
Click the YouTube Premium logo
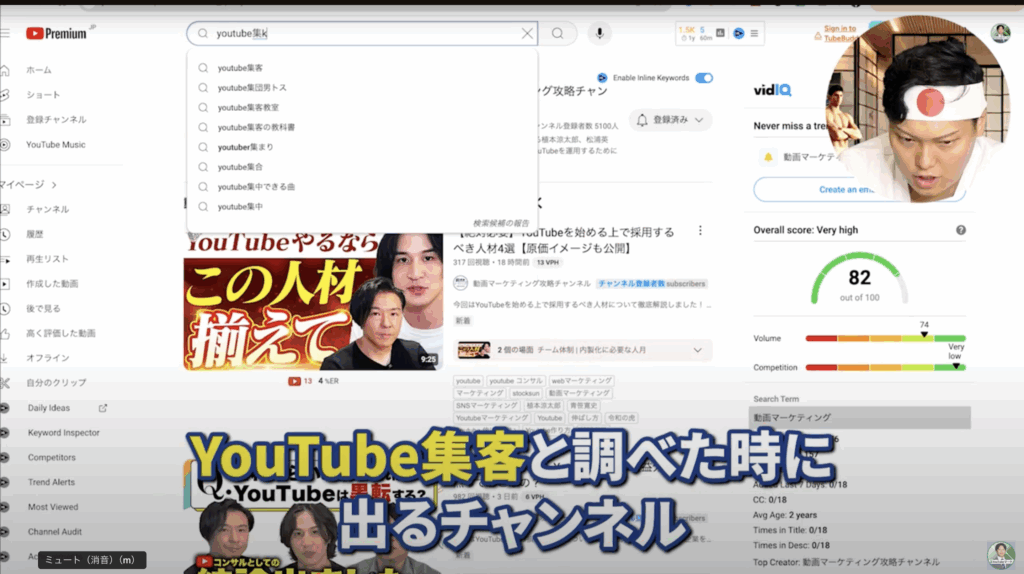point(56,33)
